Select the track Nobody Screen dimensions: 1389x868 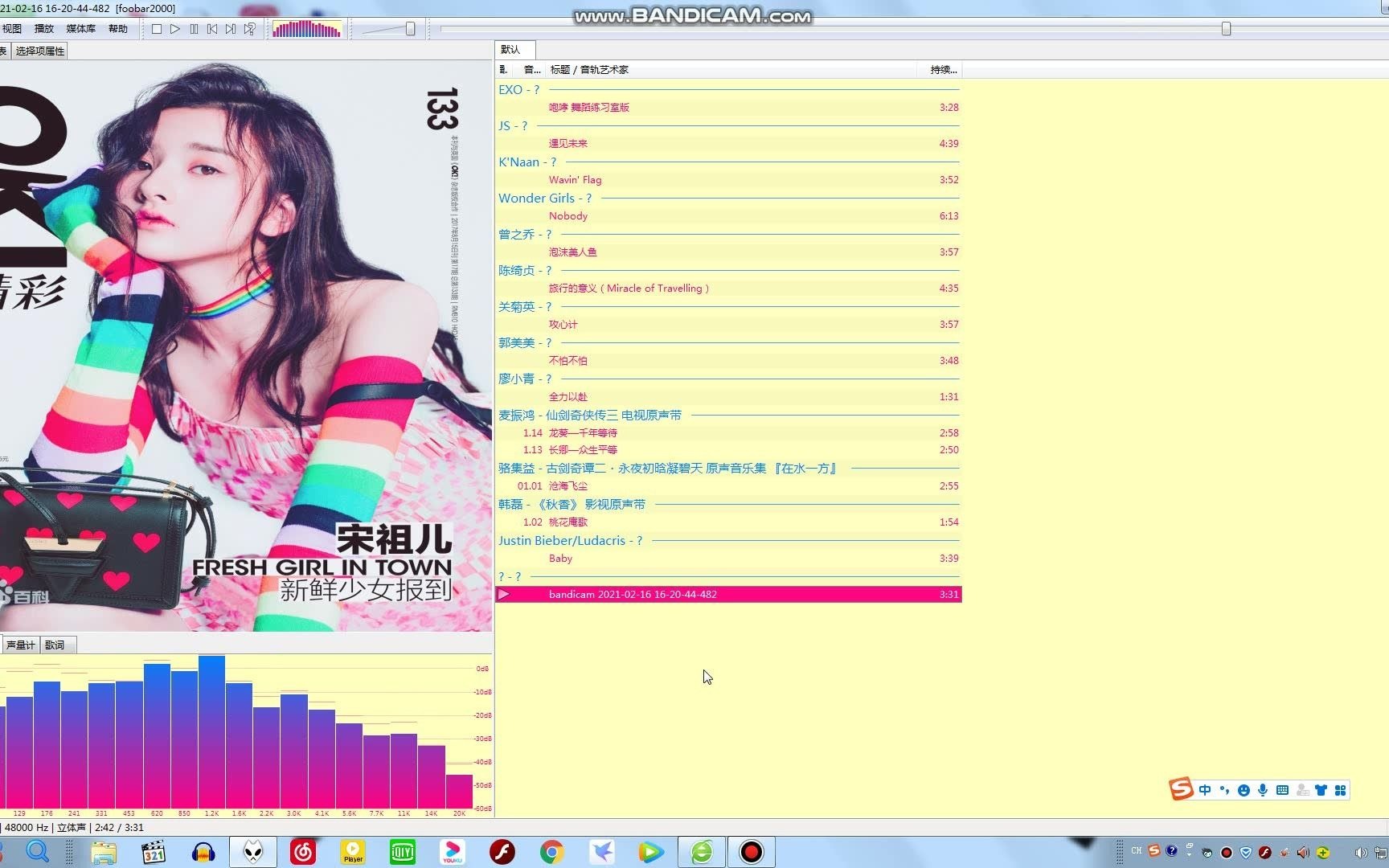(728, 216)
